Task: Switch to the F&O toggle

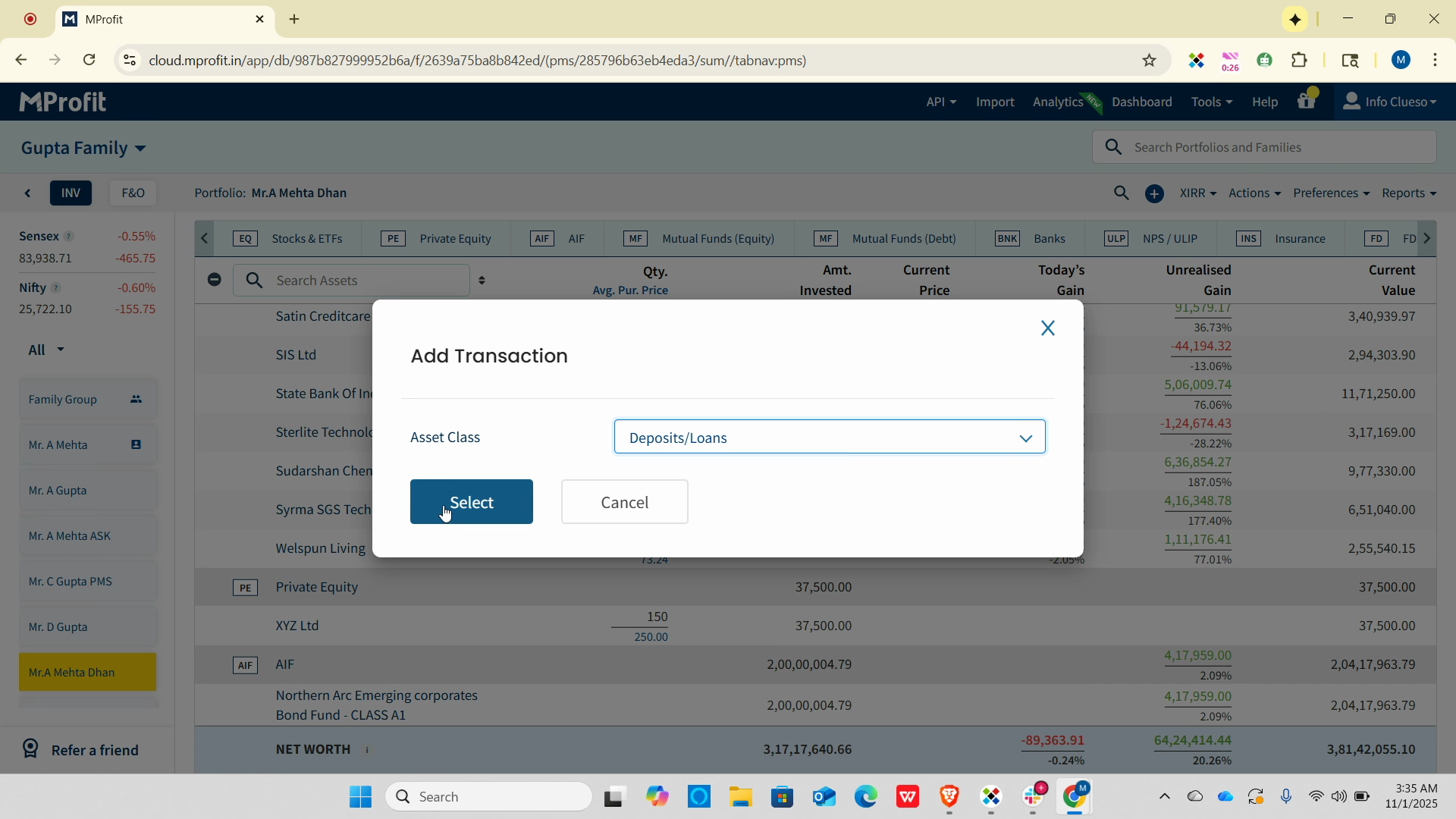Action: pos(133,193)
